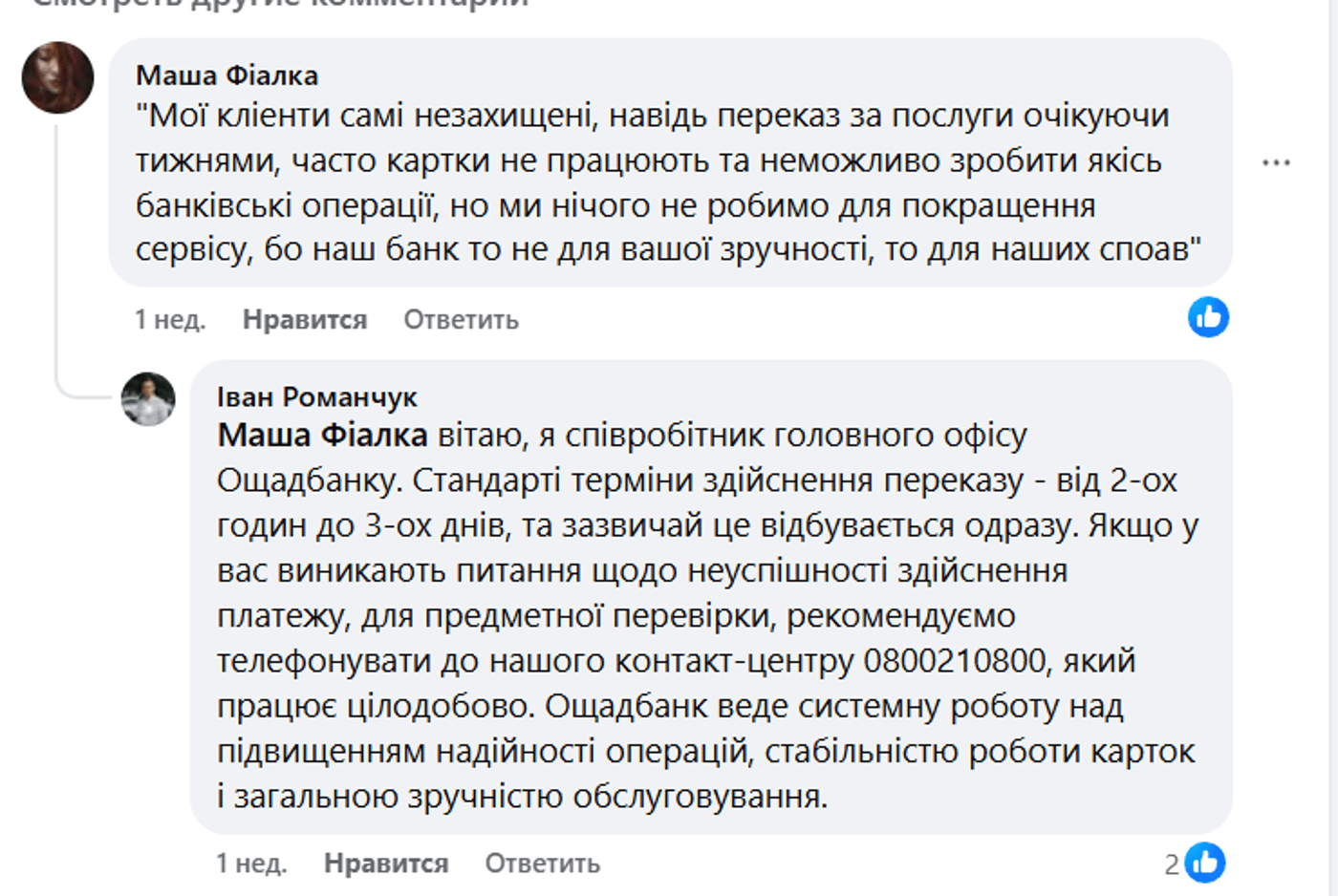Like Іван Романчук's reply via Нравится

386,864
